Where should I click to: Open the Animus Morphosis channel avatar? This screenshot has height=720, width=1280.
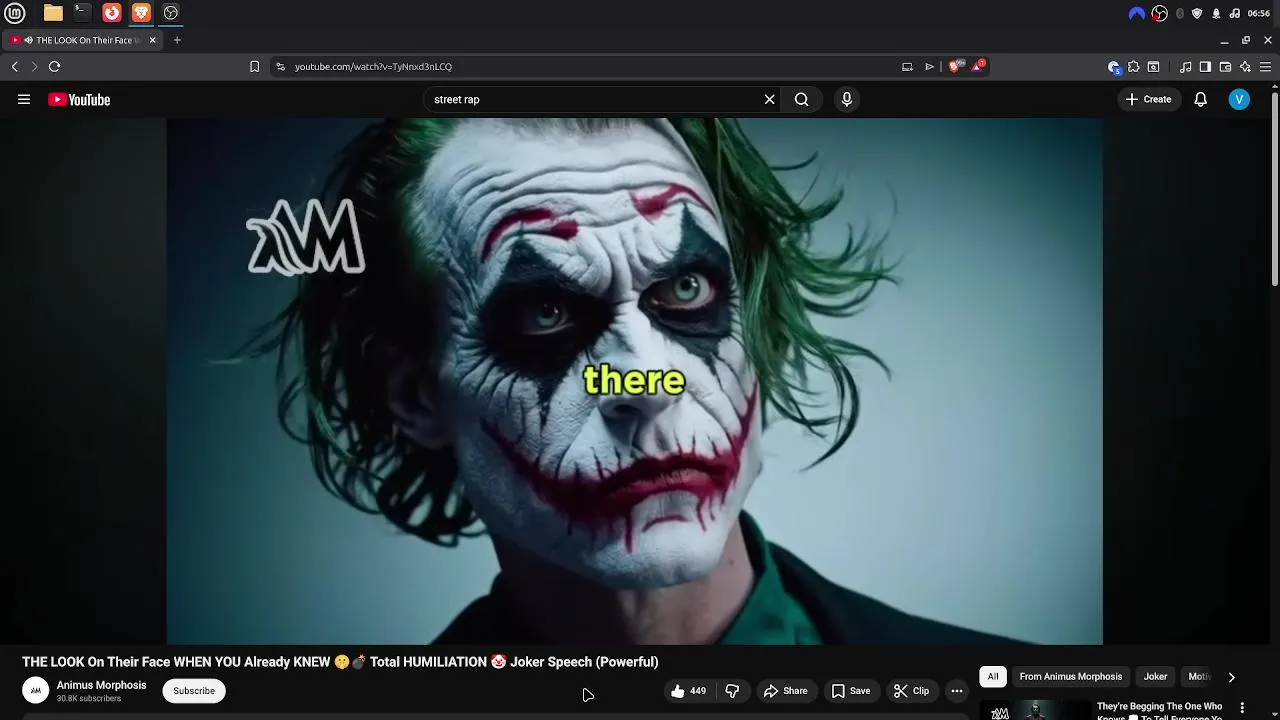[35, 691]
